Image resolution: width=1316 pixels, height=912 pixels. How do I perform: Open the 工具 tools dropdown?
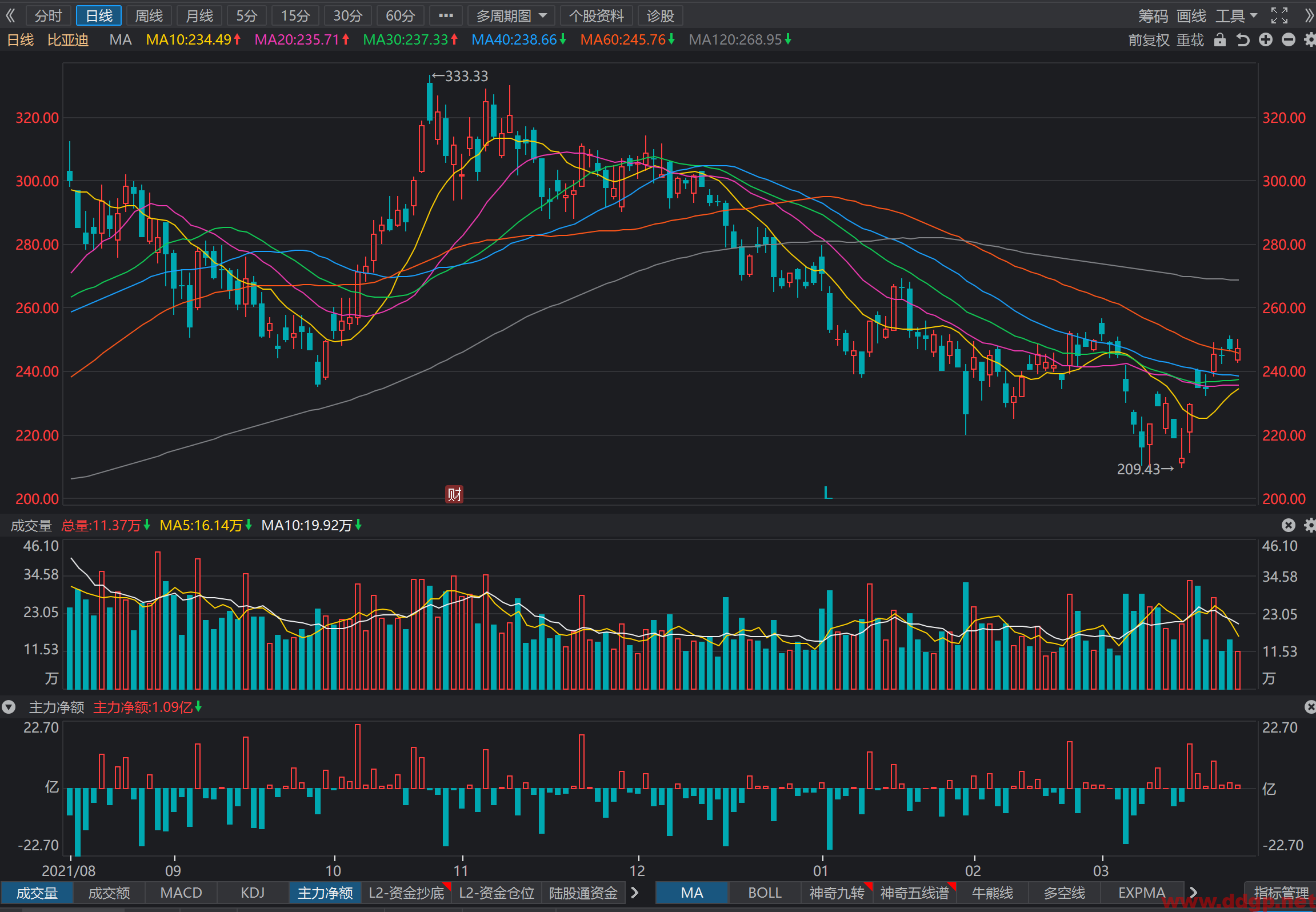pos(1236,15)
